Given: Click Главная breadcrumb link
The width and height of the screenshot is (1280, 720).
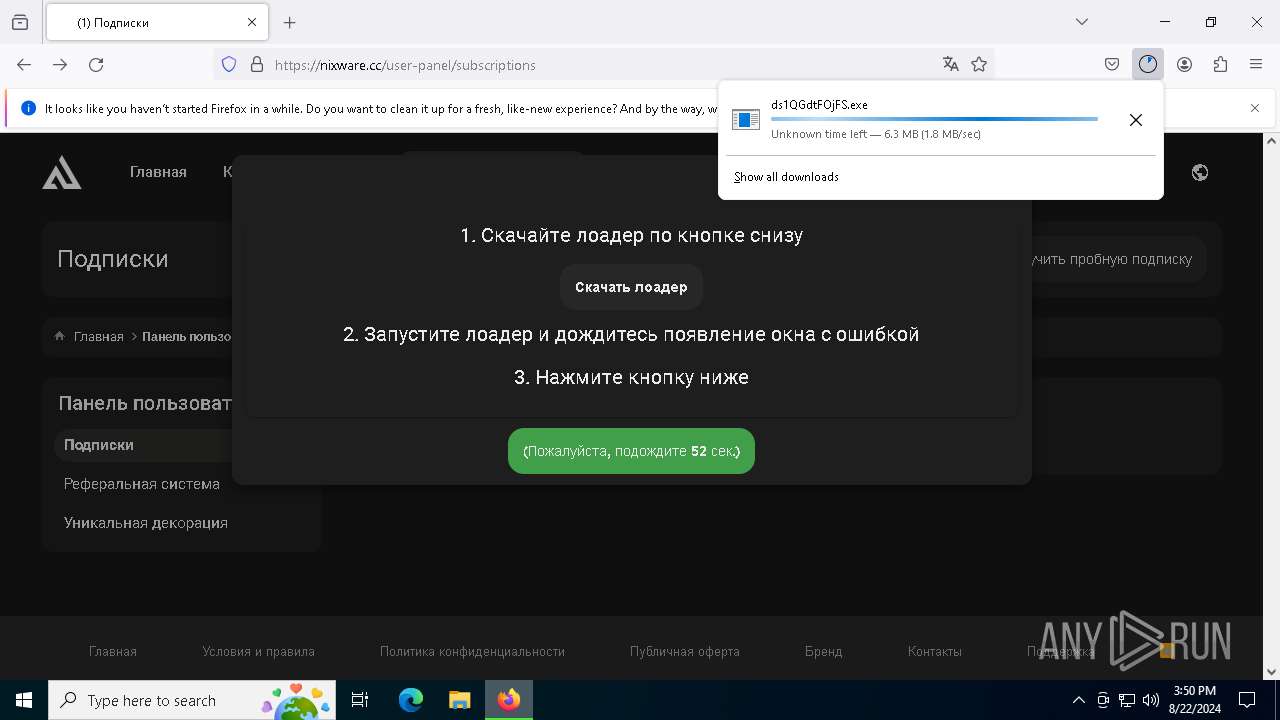Looking at the screenshot, I should tap(99, 337).
